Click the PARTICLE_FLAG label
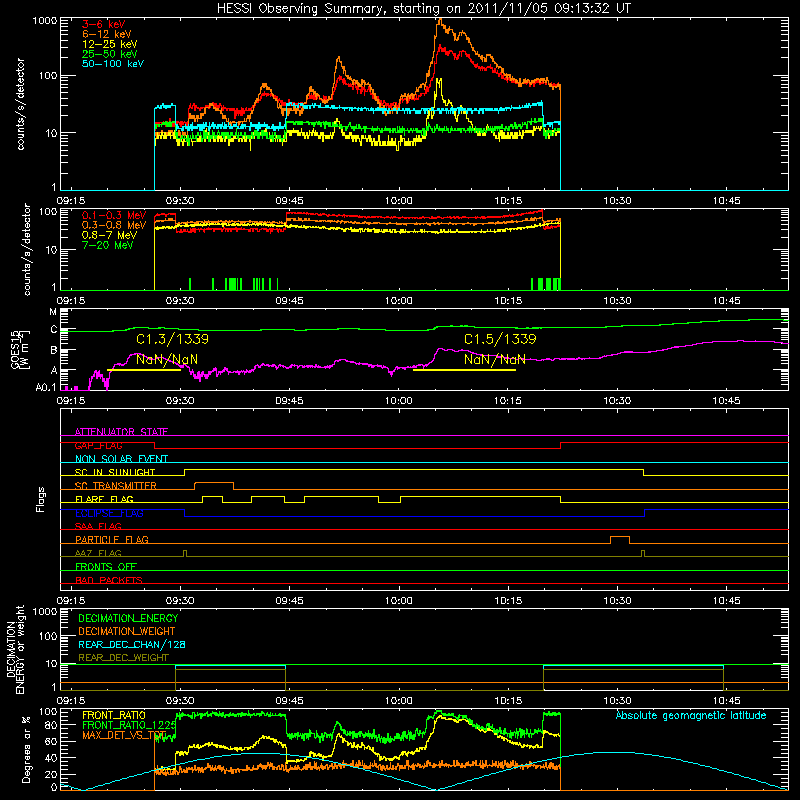800x800 pixels. 112,539
